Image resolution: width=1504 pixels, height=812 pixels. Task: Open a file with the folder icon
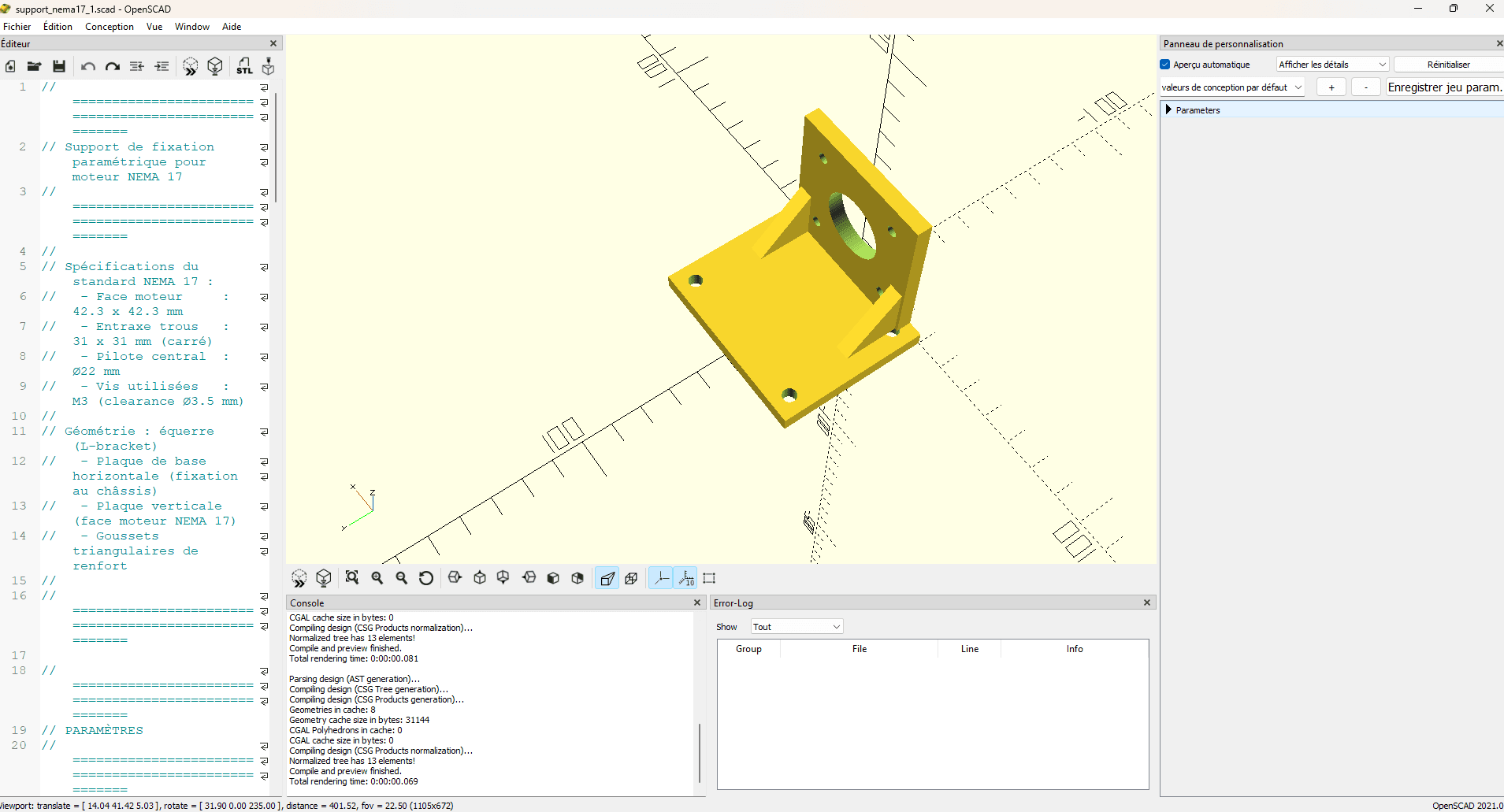(x=34, y=67)
